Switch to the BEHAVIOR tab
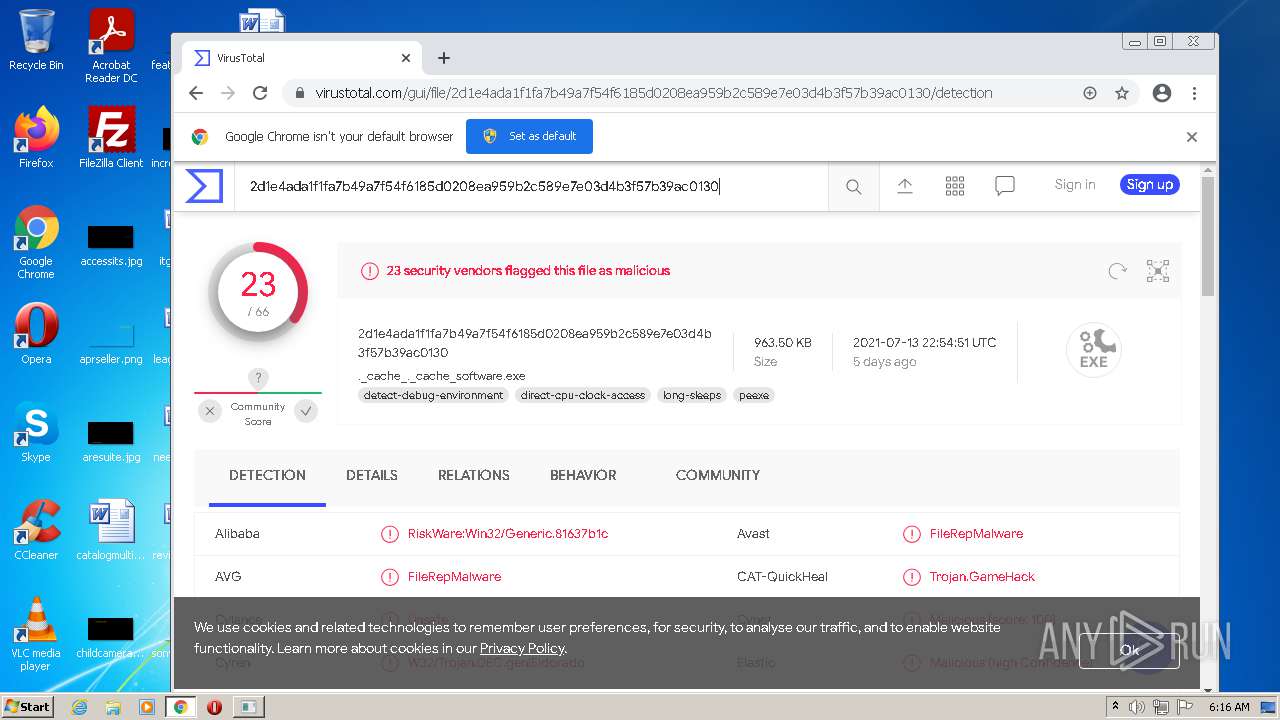 (583, 475)
